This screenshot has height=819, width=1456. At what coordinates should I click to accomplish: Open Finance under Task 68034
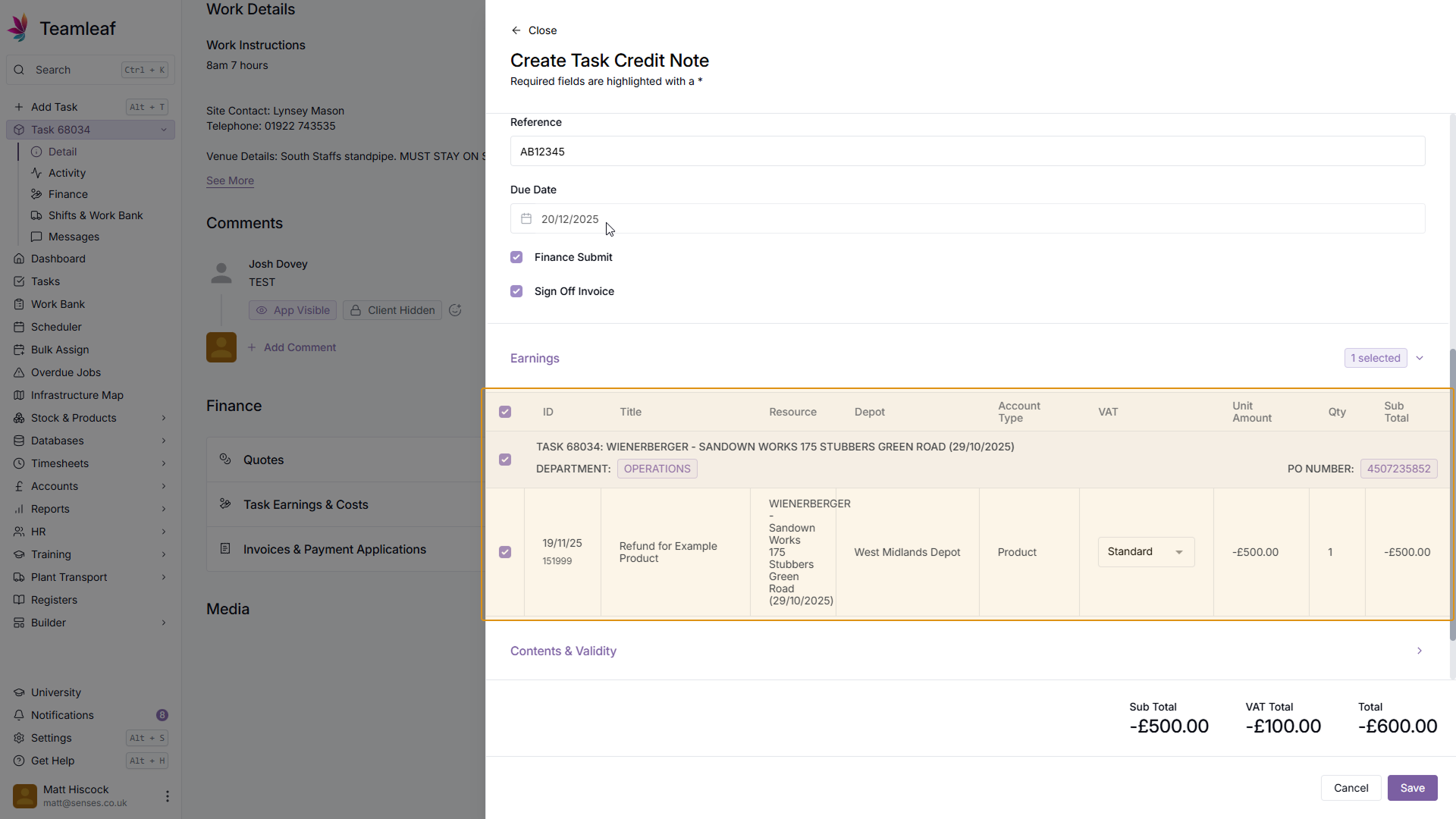[x=68, y=194]
